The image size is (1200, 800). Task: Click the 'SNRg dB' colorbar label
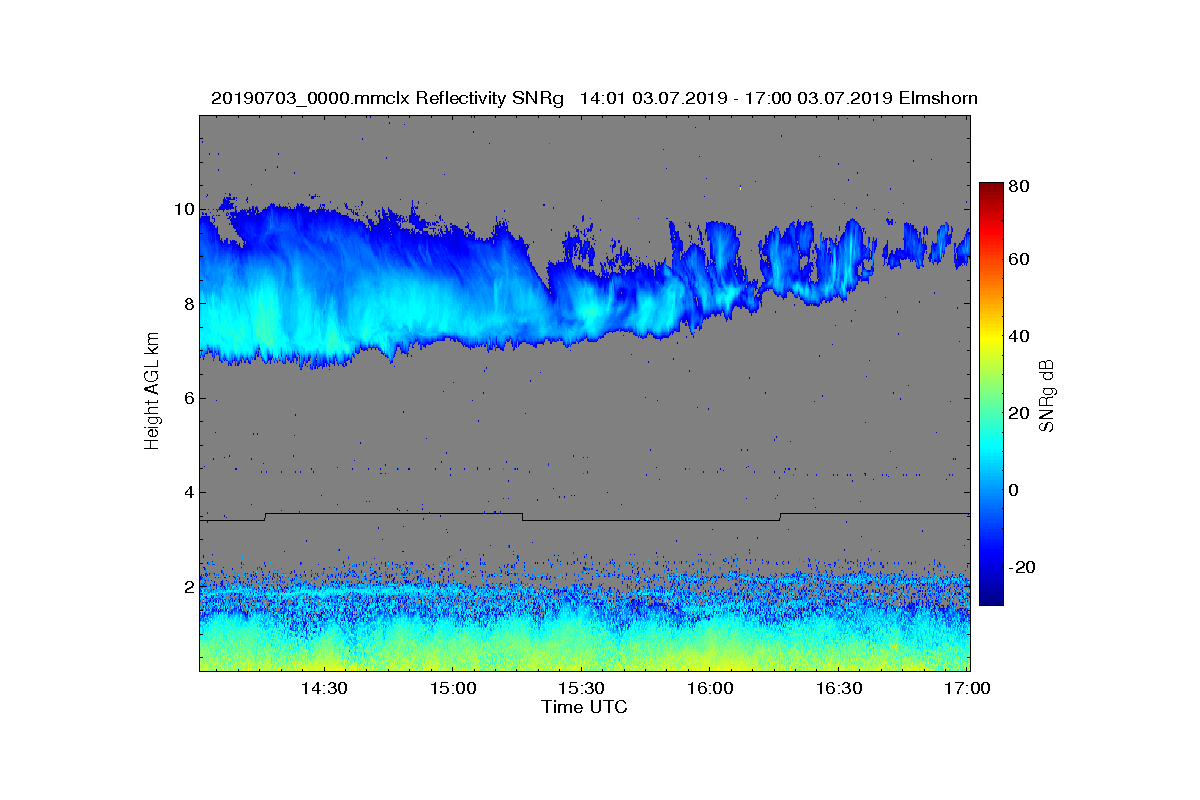pos(1046,396)
